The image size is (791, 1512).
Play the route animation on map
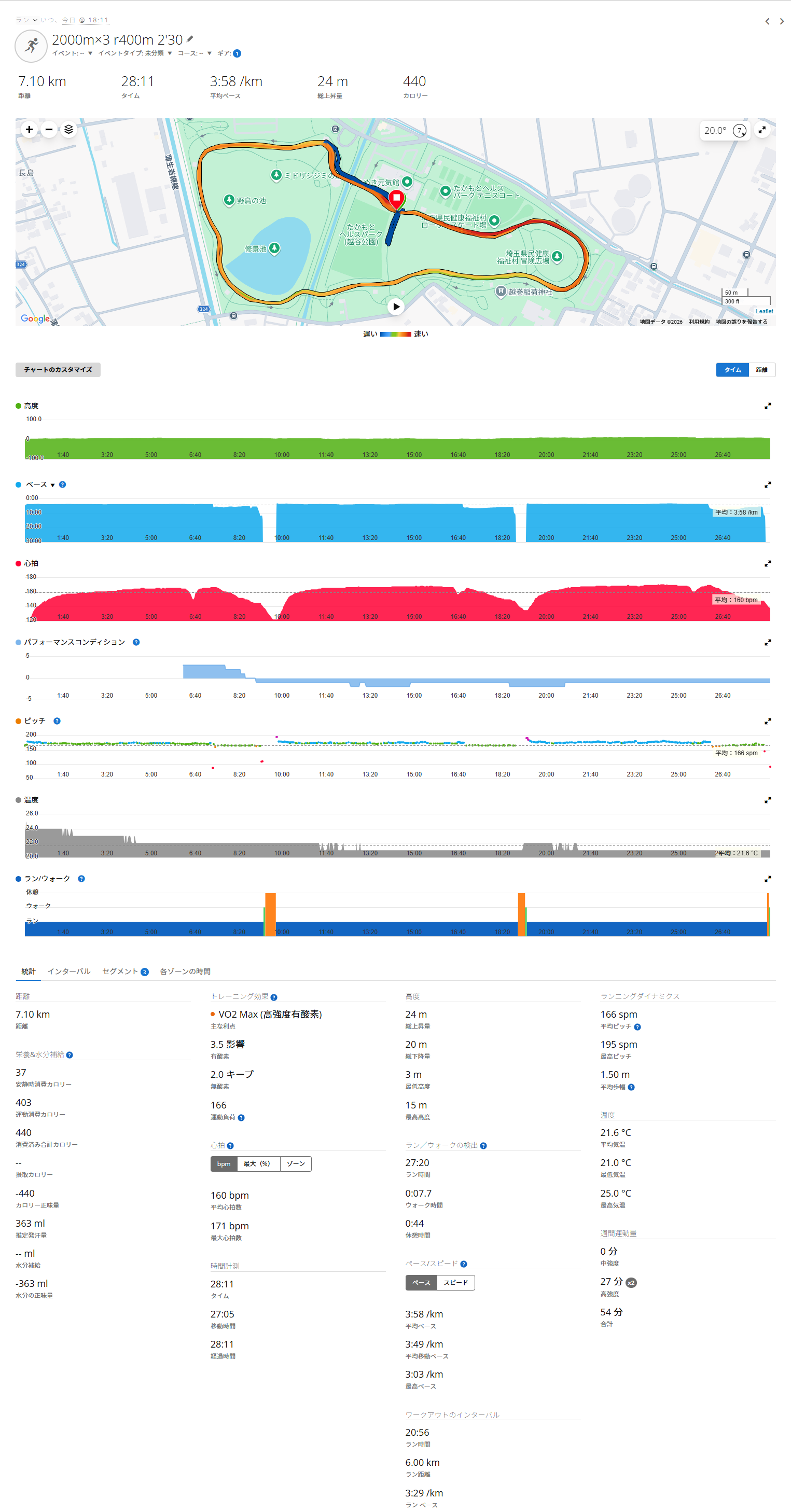coord(396,307)
